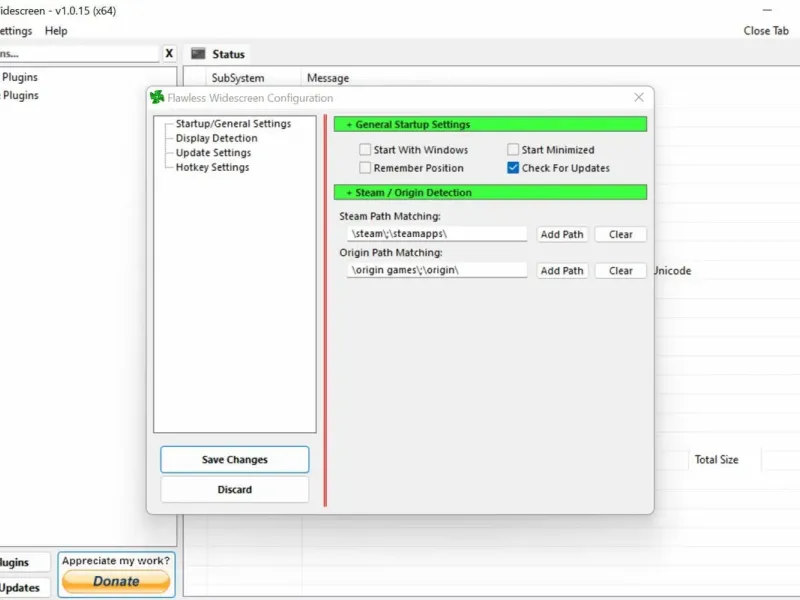Click the Steam Path Matching input field
Viewport: 800px width, 600px height.
click(437, 234)
